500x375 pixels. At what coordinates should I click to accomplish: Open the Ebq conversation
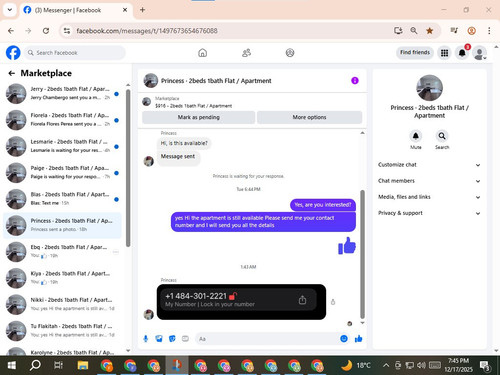tap(62, 252)
